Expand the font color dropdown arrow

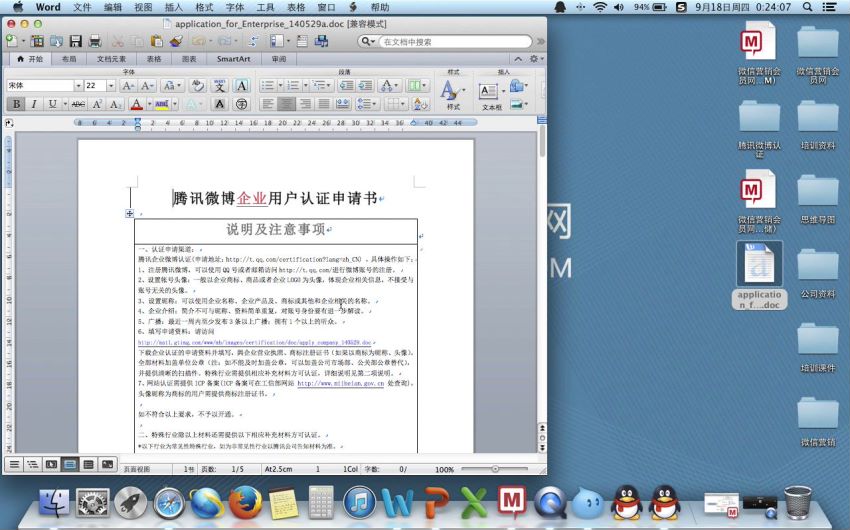147,104
